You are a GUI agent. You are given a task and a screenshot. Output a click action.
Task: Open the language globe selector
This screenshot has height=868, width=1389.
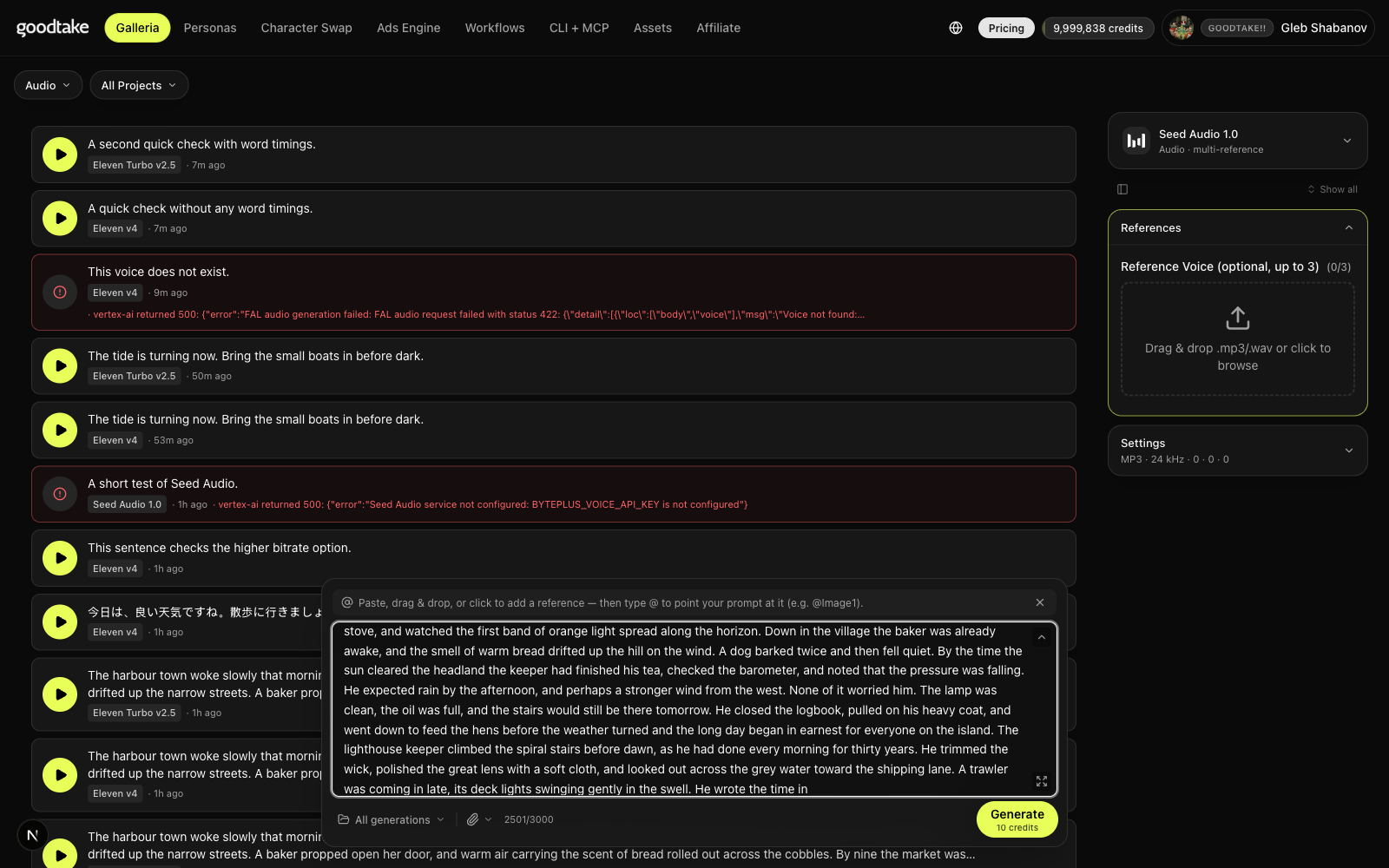click(x=956, y=28)
